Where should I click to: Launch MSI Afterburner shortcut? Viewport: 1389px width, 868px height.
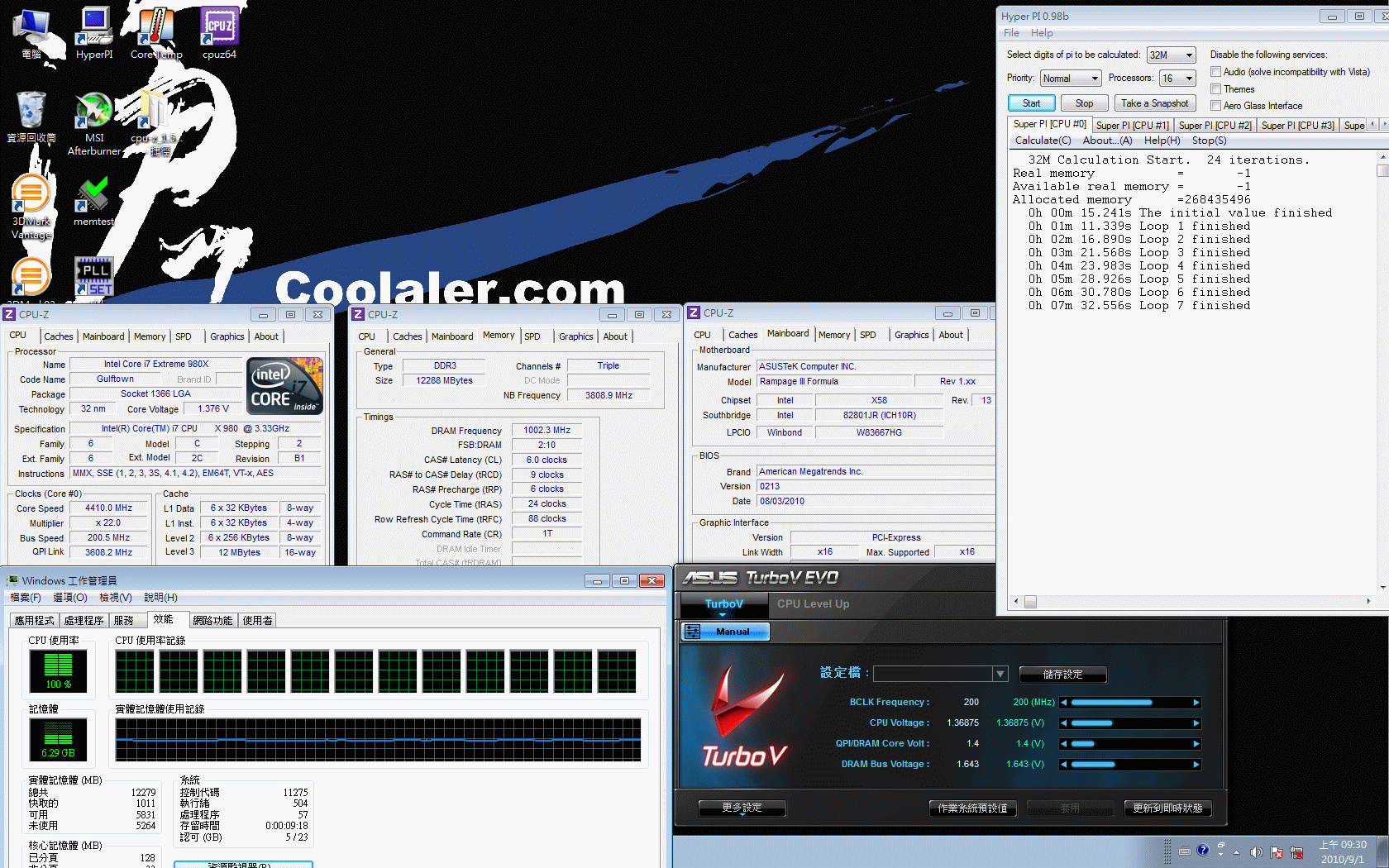coord(94,124)
